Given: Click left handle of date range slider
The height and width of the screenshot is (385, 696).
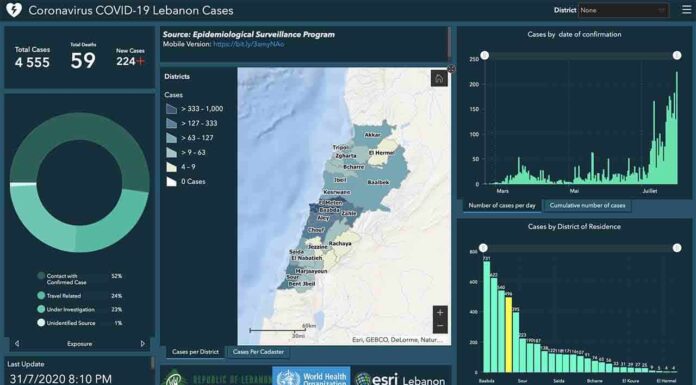Looking at the screenshot, I should [x=485, y=56].
